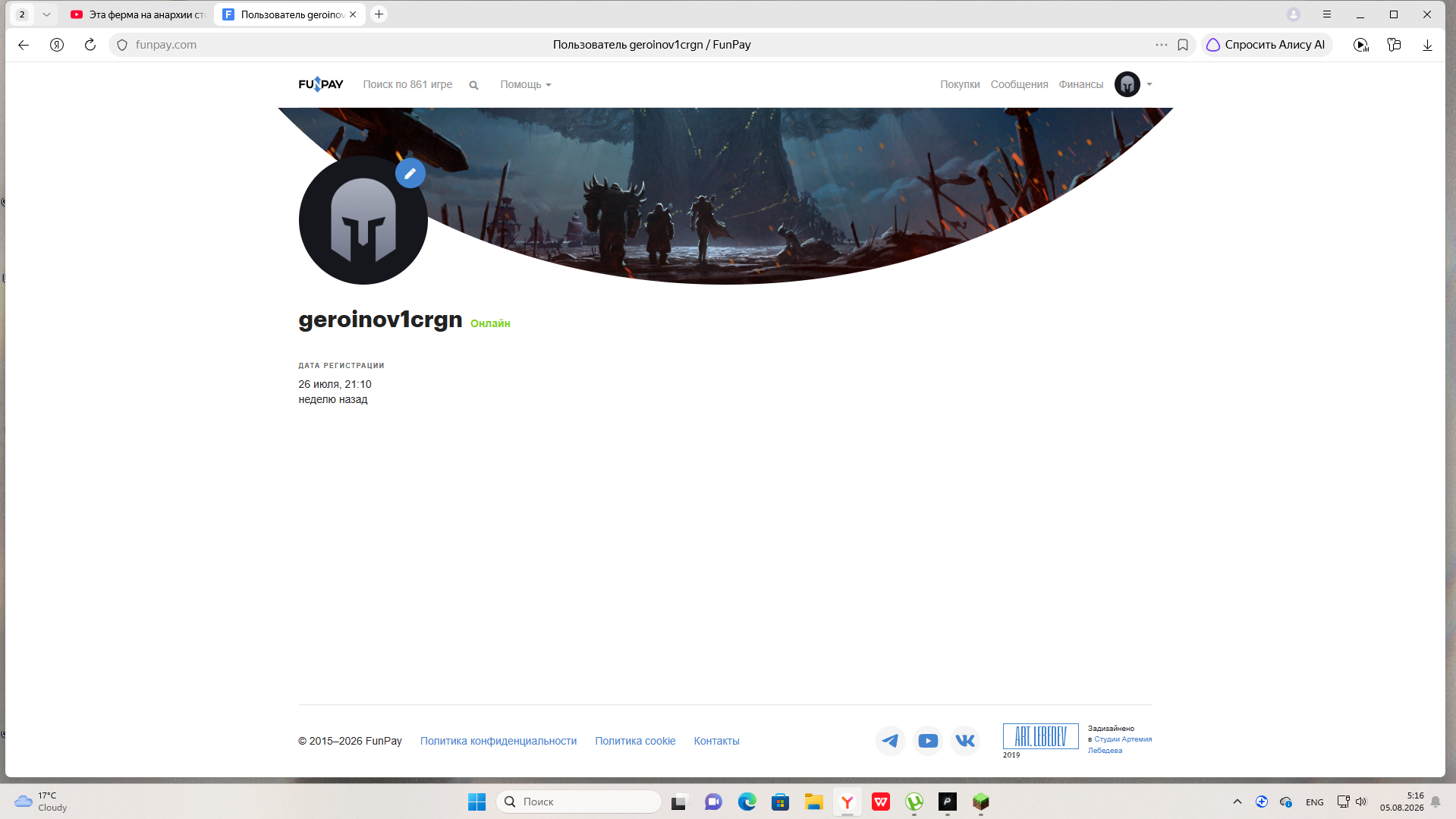
Task: Open Task View on taskbar
Action: point(679,802)
